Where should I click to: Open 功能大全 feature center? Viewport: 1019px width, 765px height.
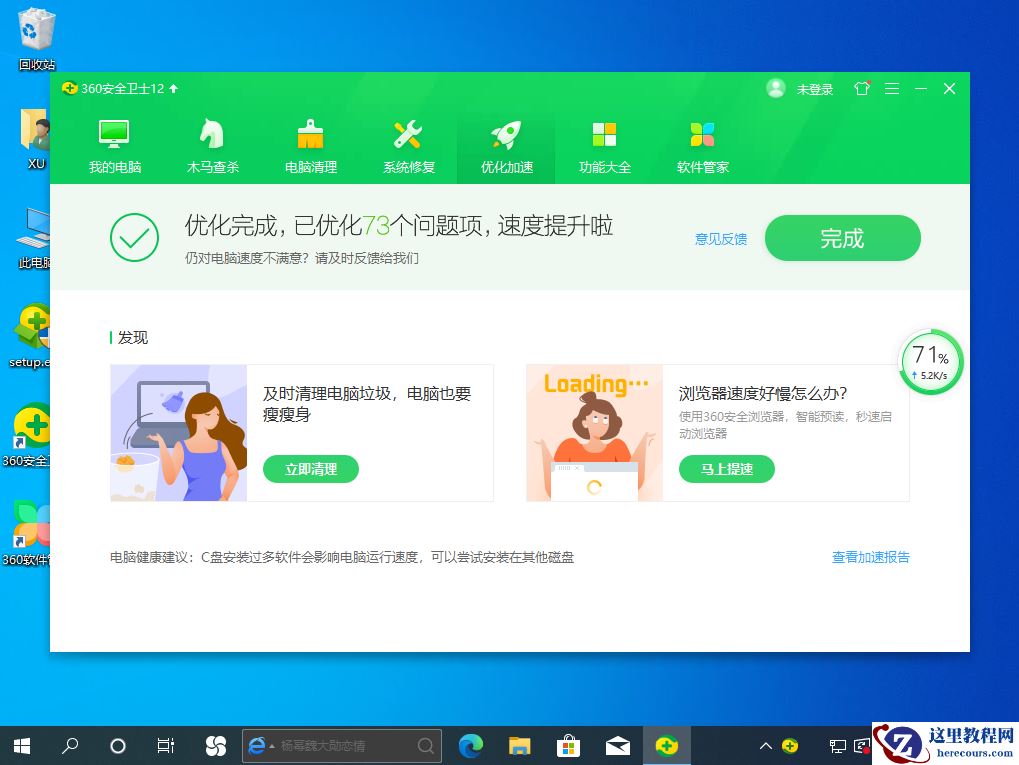[604, 143]
